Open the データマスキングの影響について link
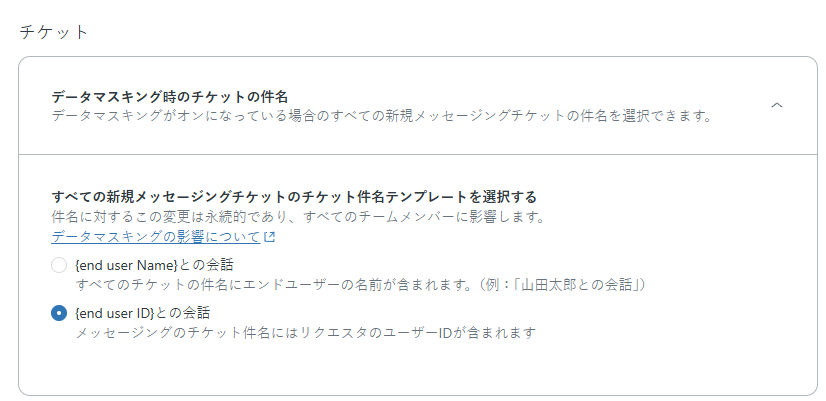Viewport: 826px width, 401px height. (155, 238)
